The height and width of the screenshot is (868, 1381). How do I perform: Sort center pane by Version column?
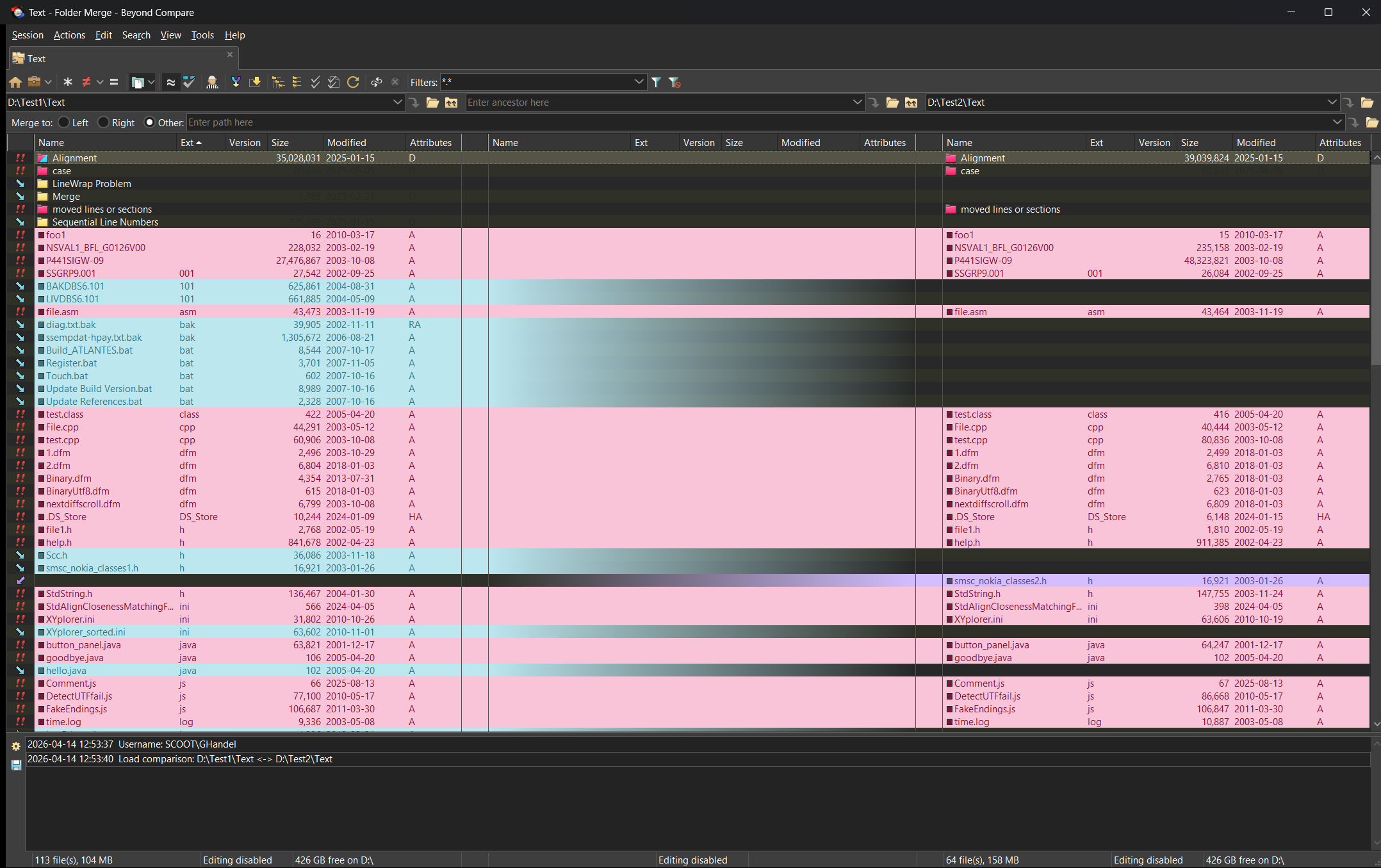click(699, 143)
